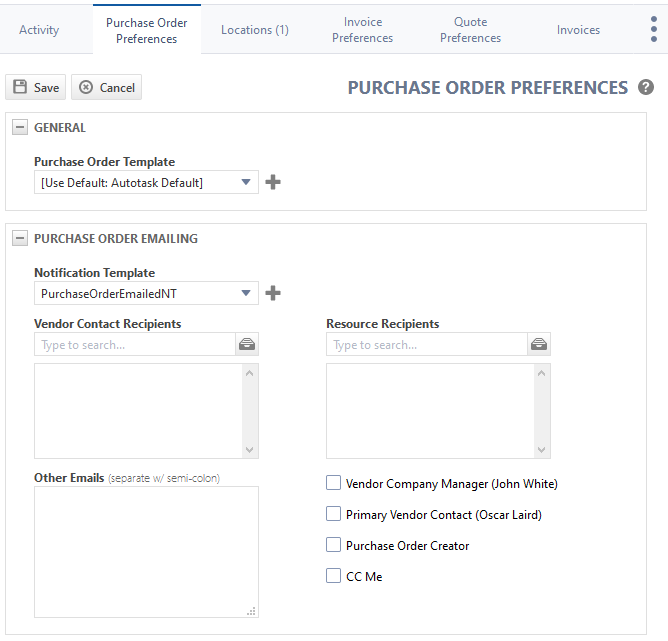Image resolution: width=668 pixels, height=641 pixels.
Task: Open the Notification Template dropdown
Action: (x=146, y=293)
